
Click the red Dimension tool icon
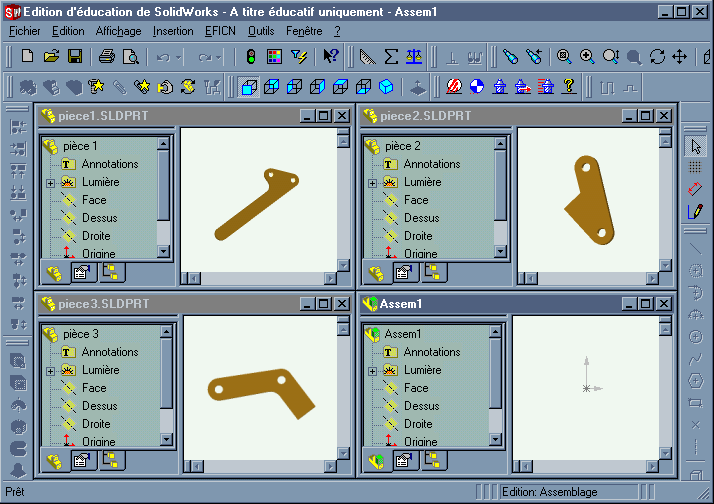695,188
